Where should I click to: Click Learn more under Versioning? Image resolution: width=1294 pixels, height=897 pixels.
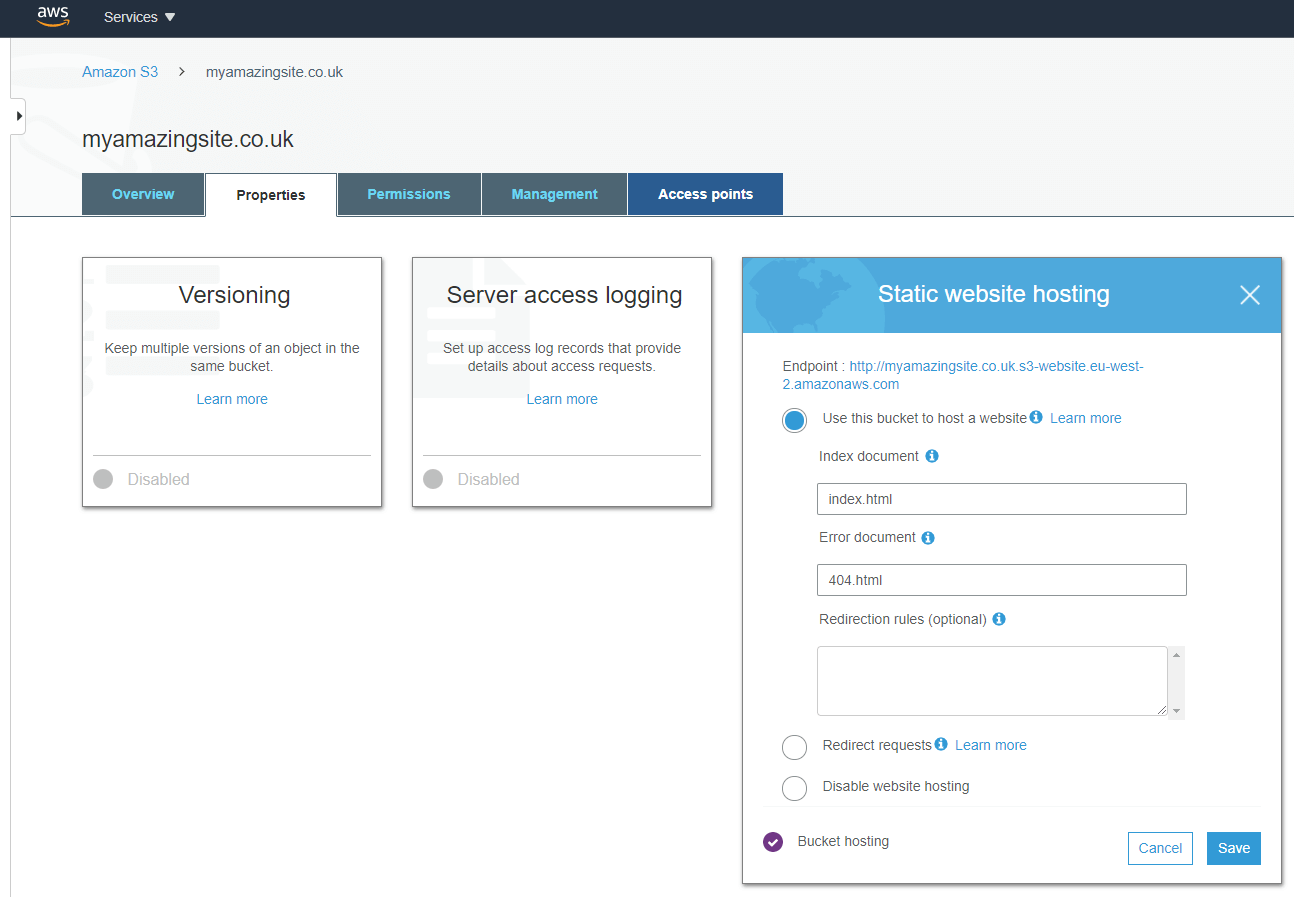[x=232, y=399]
